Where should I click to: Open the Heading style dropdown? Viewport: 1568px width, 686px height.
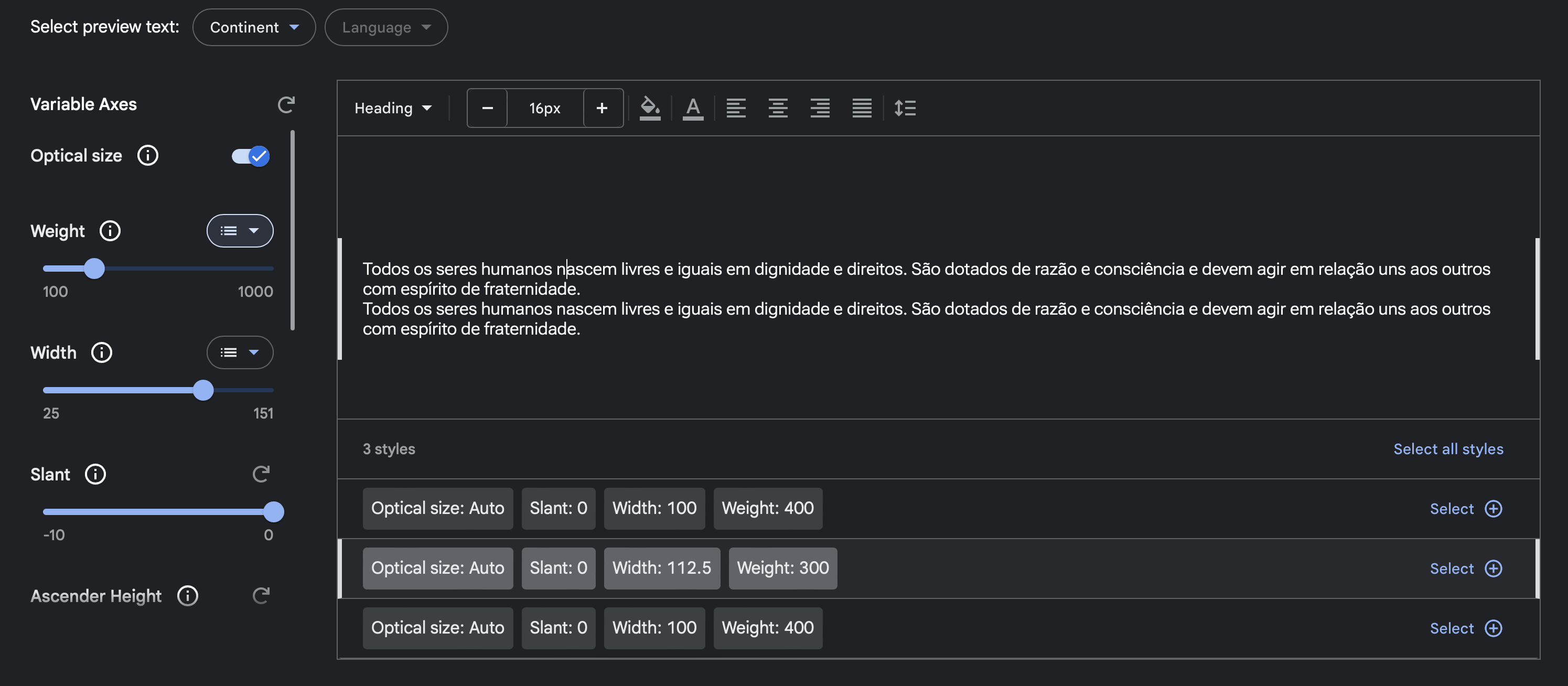(393, 108)
